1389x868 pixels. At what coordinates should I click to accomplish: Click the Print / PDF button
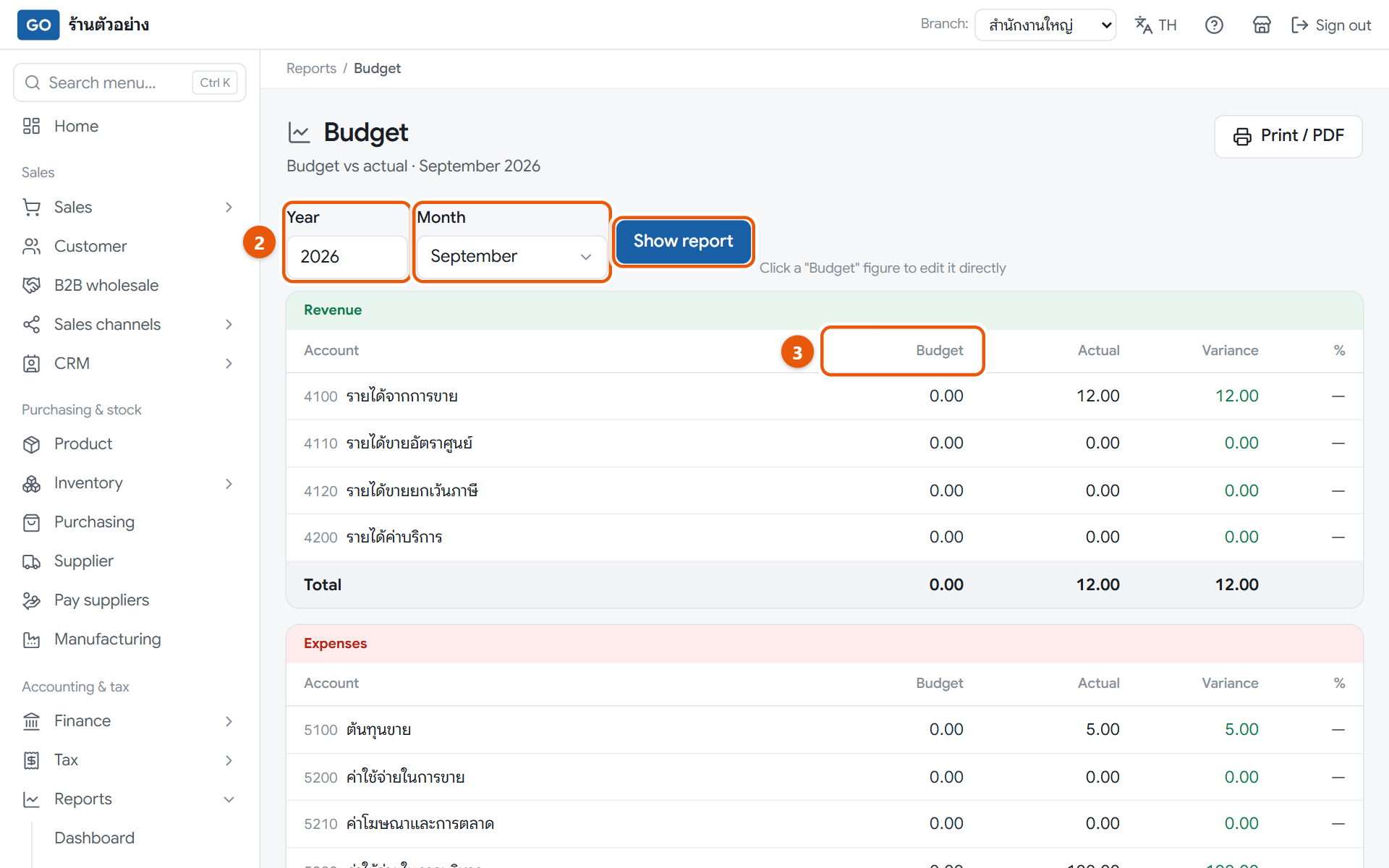coord(1288,136)
